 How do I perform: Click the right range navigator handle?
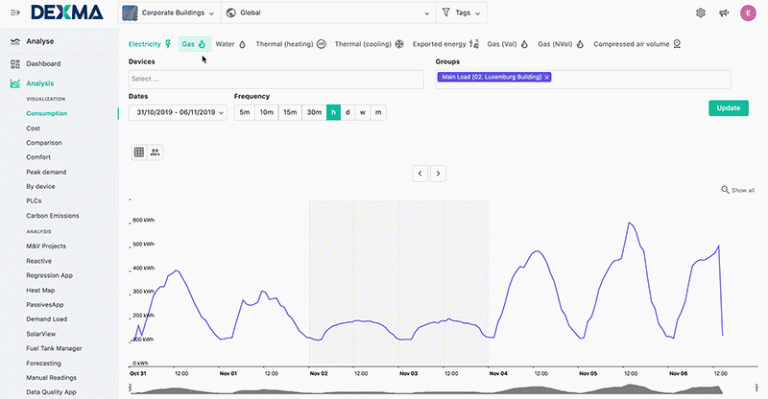pos(757,388)
